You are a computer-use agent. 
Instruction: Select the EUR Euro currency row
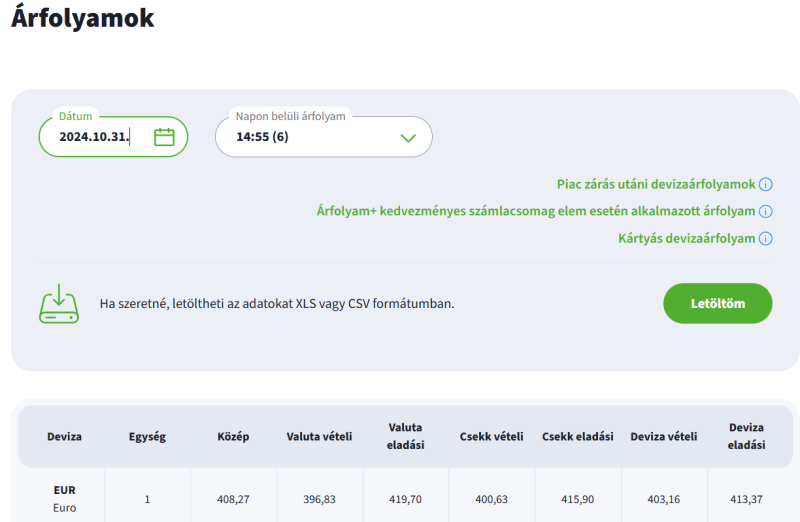(405, 499)
